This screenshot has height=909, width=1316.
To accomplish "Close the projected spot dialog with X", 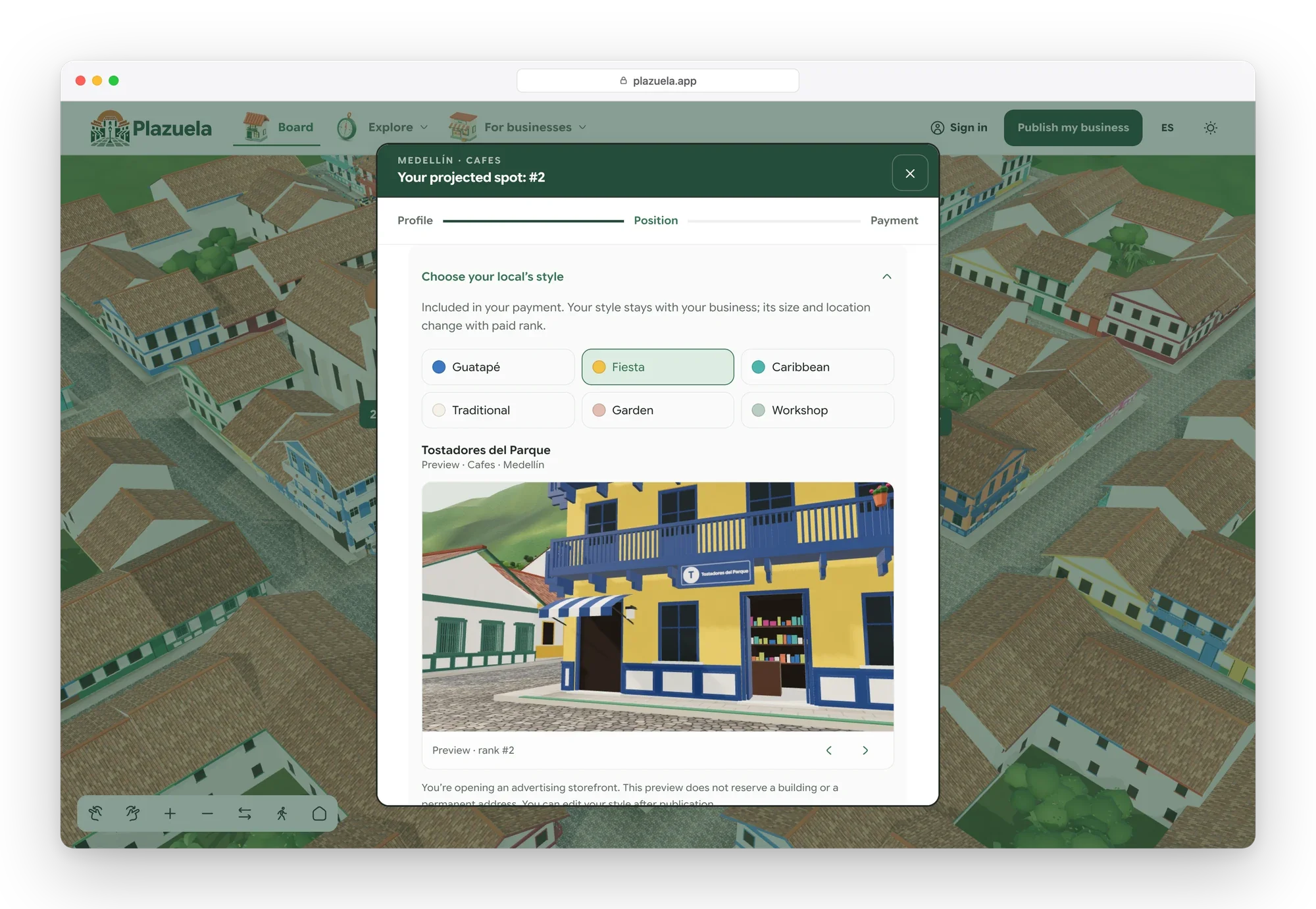I will (x=910, y=173).
